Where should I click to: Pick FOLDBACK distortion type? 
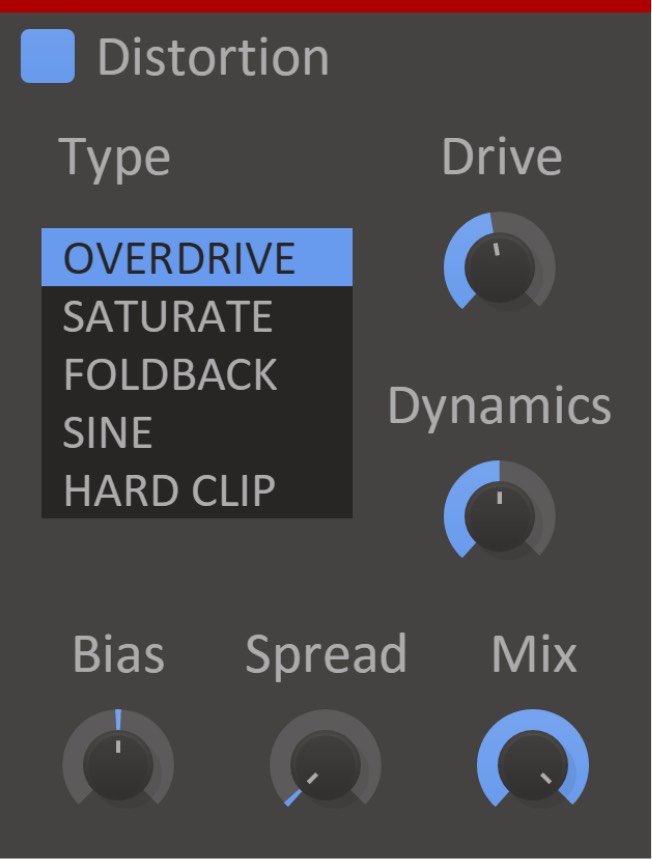(197, 374)
